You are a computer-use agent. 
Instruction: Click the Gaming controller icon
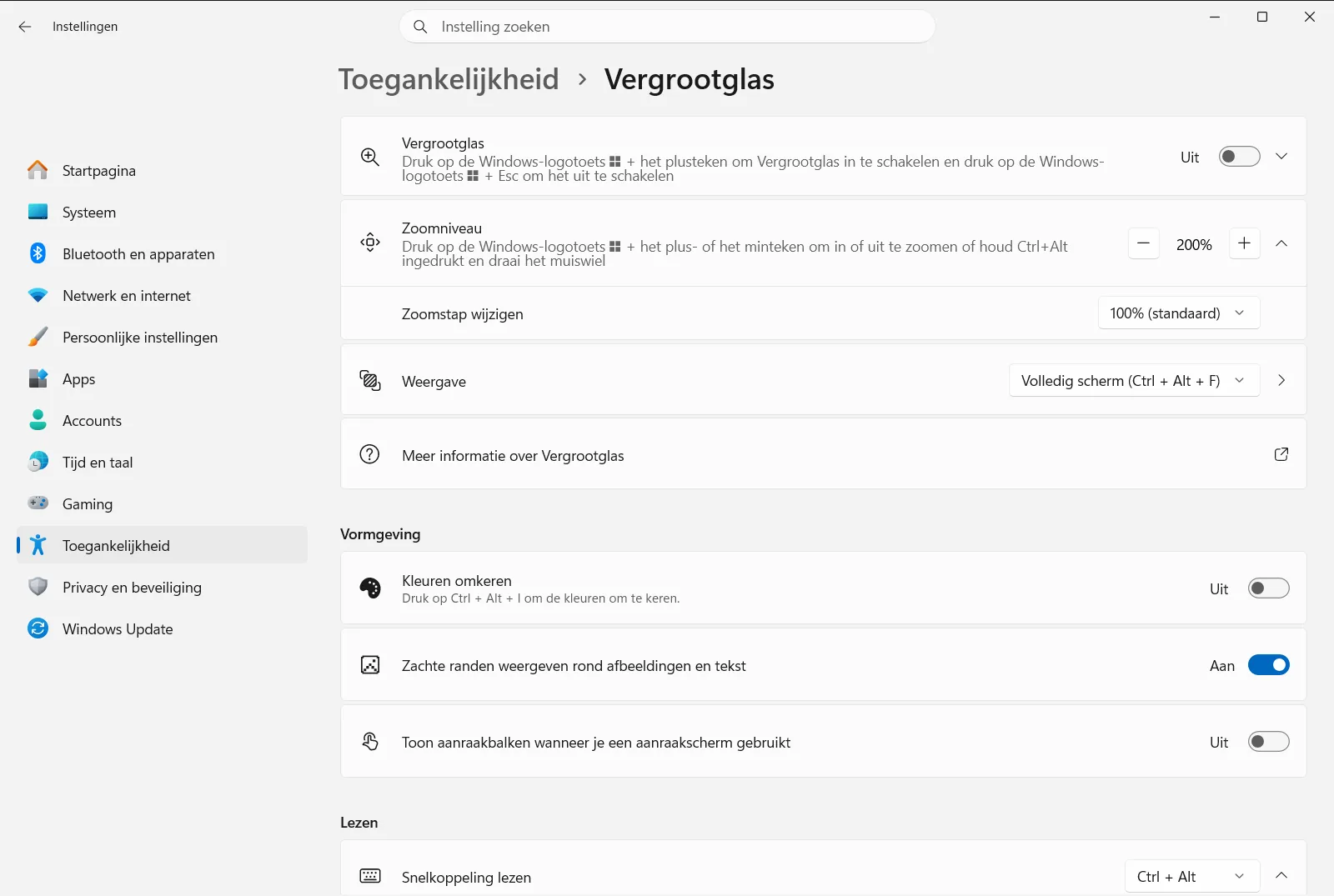click(38, 503)
